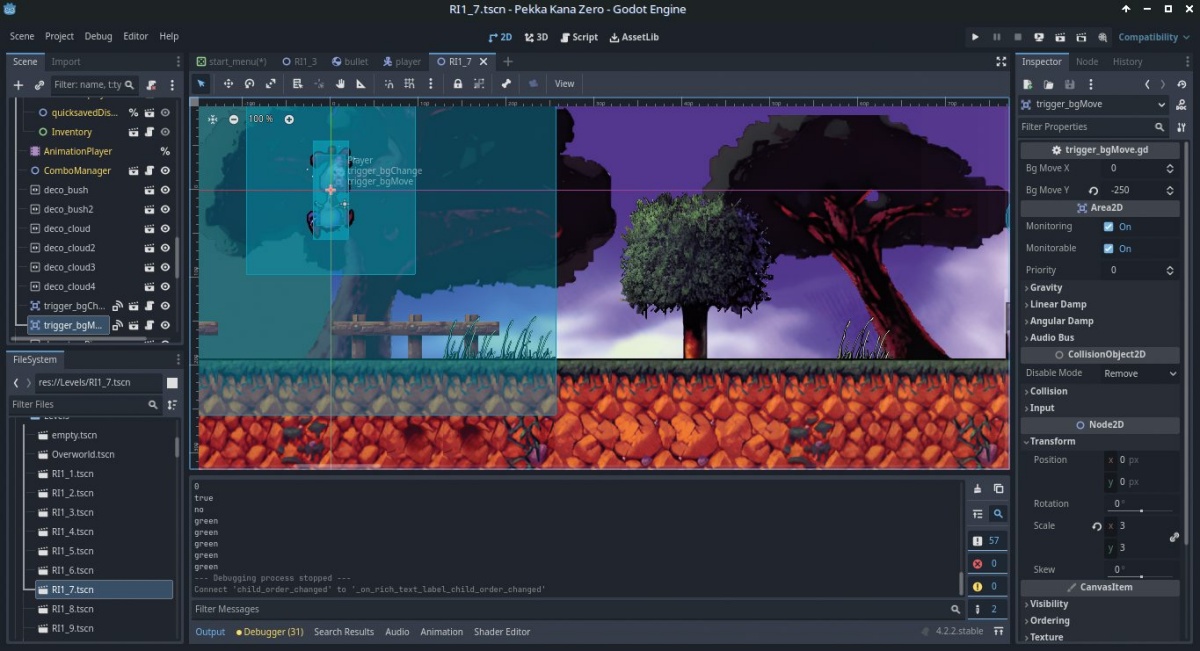Viewport: 1200px width, 651px height.
Task: Open the skeleton bone options icon
Action: [x=506, y=84]
